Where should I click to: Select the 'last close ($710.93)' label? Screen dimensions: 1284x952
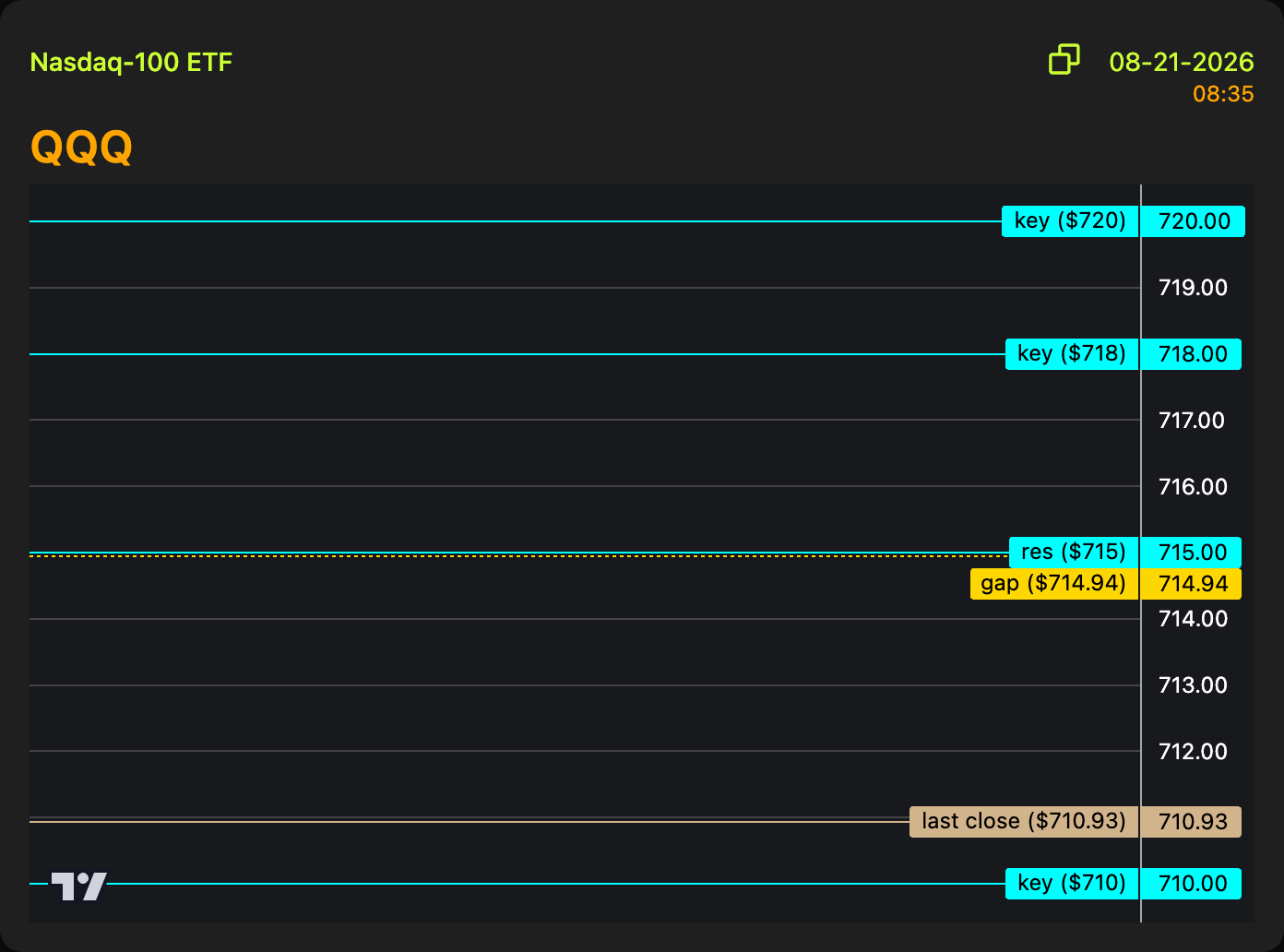[1024, 822]
